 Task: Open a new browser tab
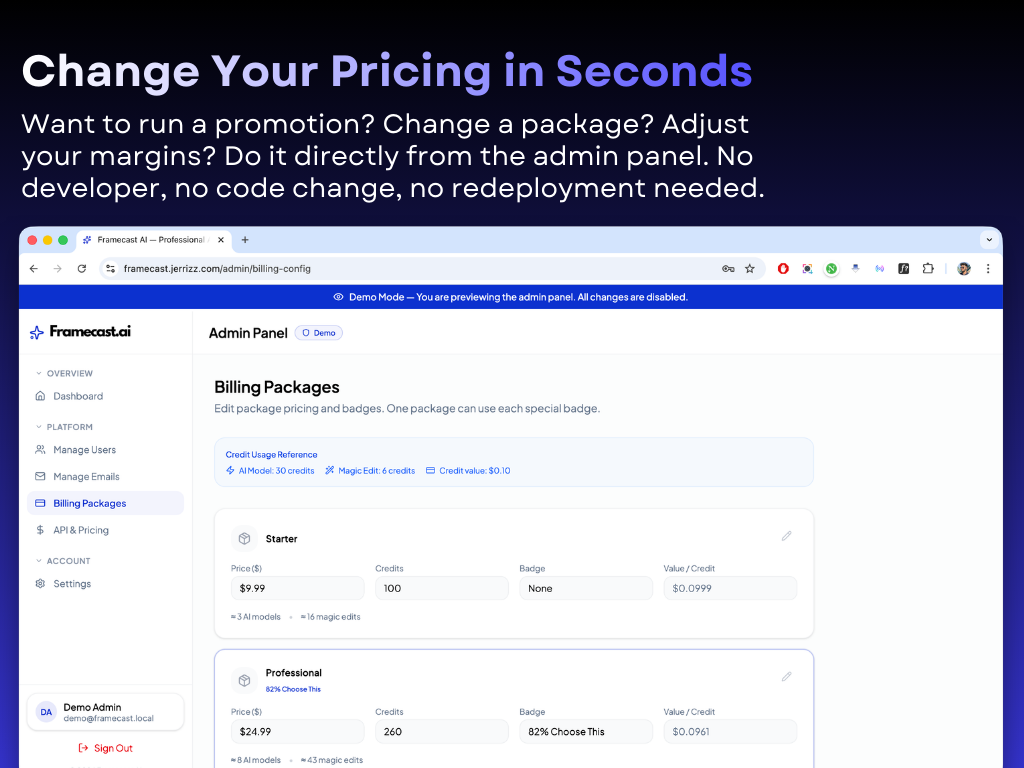(x=245, y=240)
